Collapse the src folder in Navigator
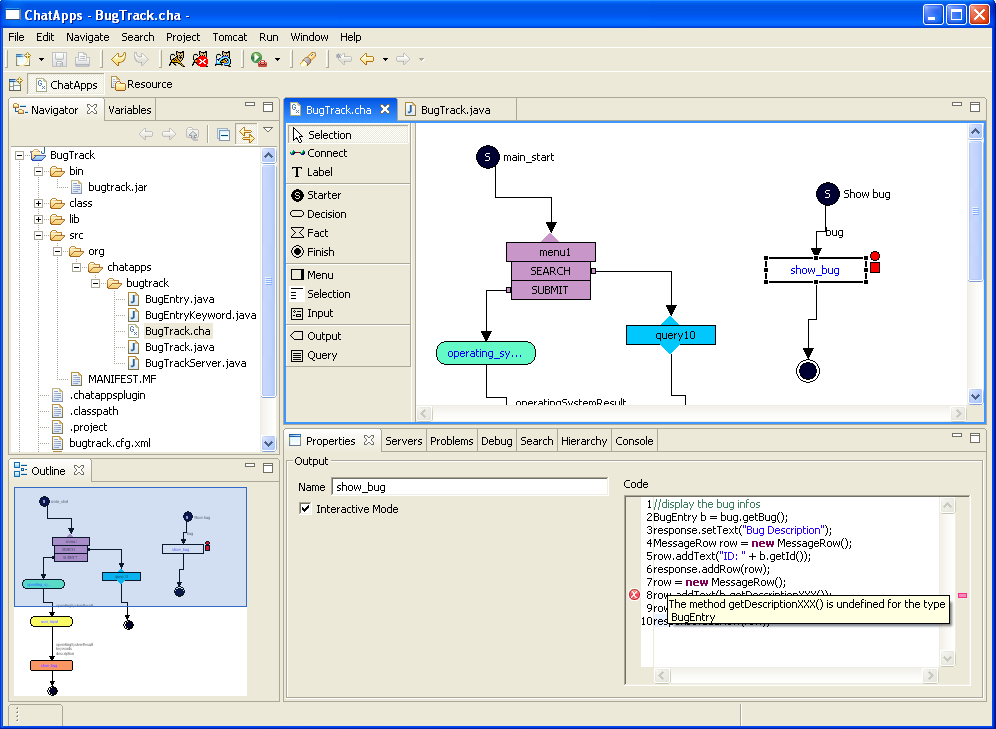 click(39, 235)
